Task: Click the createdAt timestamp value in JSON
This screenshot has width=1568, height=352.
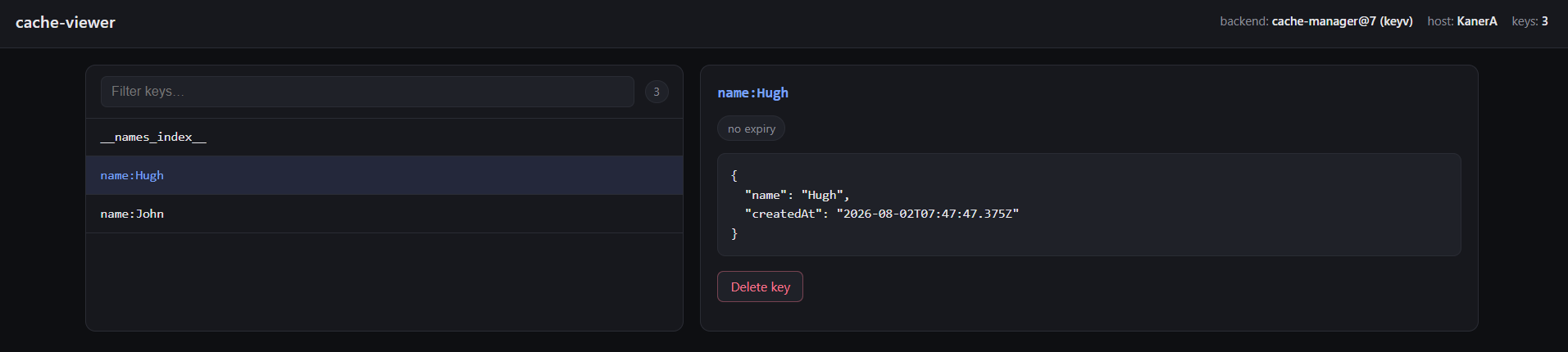Action: pos(928,214)
